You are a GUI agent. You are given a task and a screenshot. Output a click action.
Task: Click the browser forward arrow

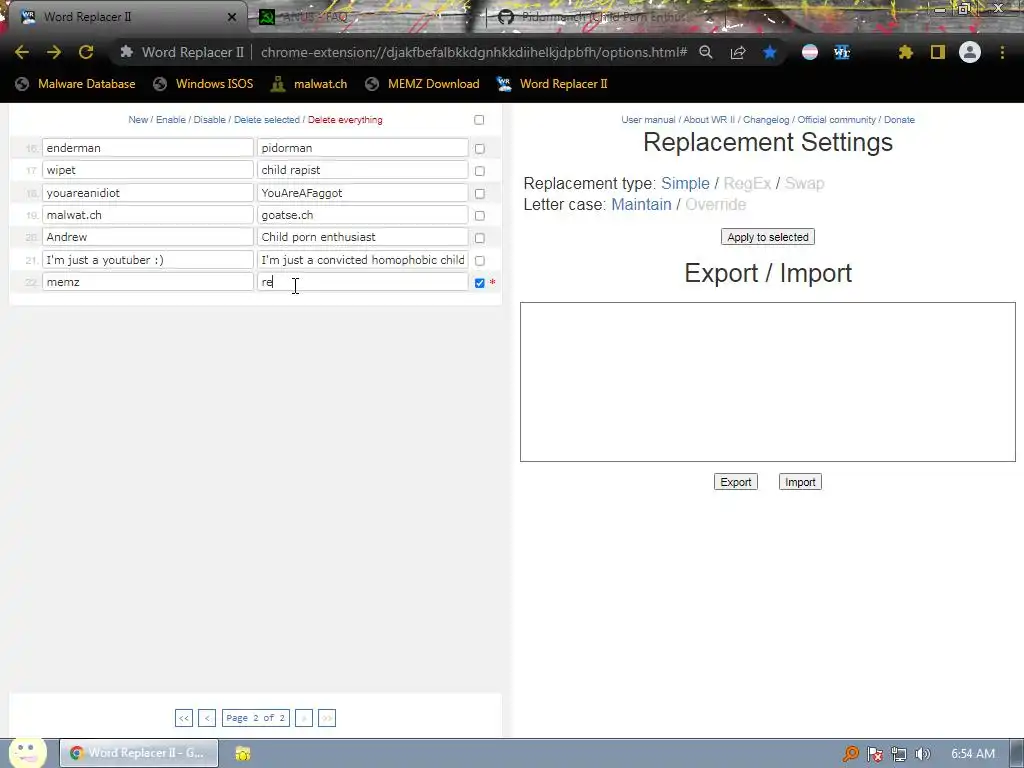pos(54,52)
